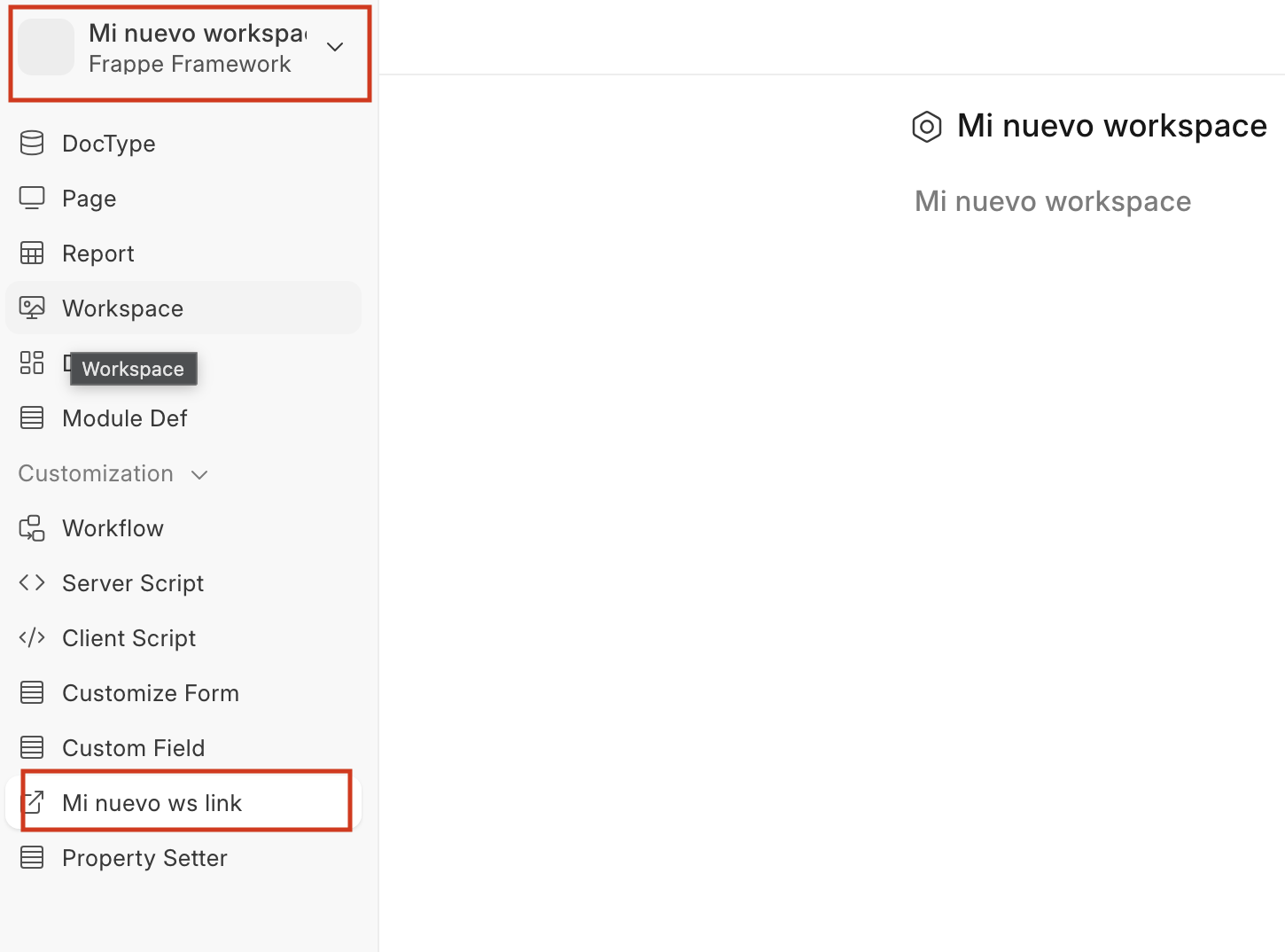Click the Report table icon
Viewport: 1285px width, 952px height.
pyautogui.click(x=32, y=254)
